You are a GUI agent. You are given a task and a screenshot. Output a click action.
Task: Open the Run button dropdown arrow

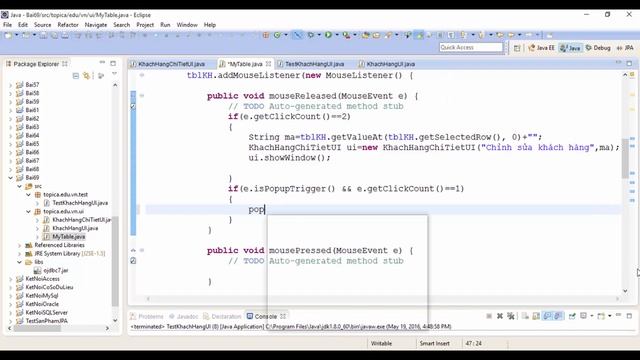[x=337, y=35]
